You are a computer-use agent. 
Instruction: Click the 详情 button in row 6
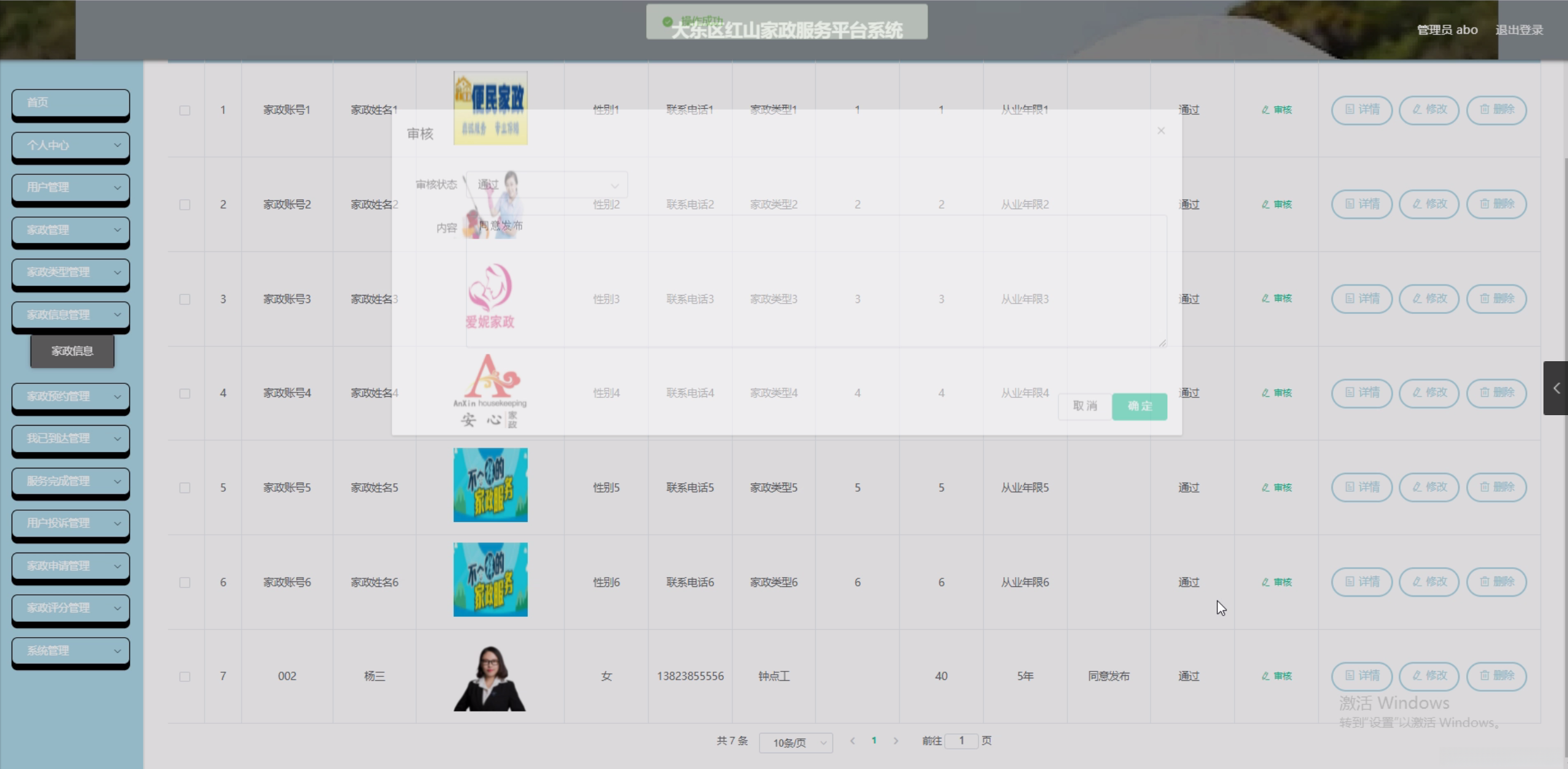[1361, 581]
